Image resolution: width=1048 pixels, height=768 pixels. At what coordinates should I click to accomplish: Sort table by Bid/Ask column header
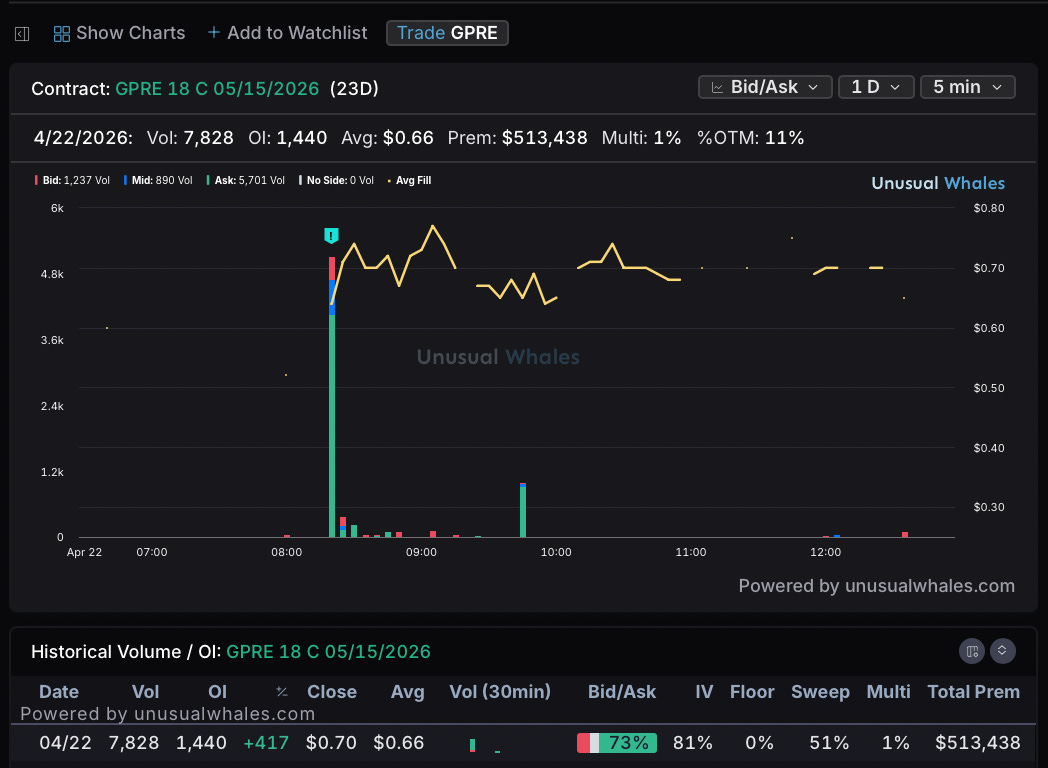pyautogui.click(x=622, y=692)
